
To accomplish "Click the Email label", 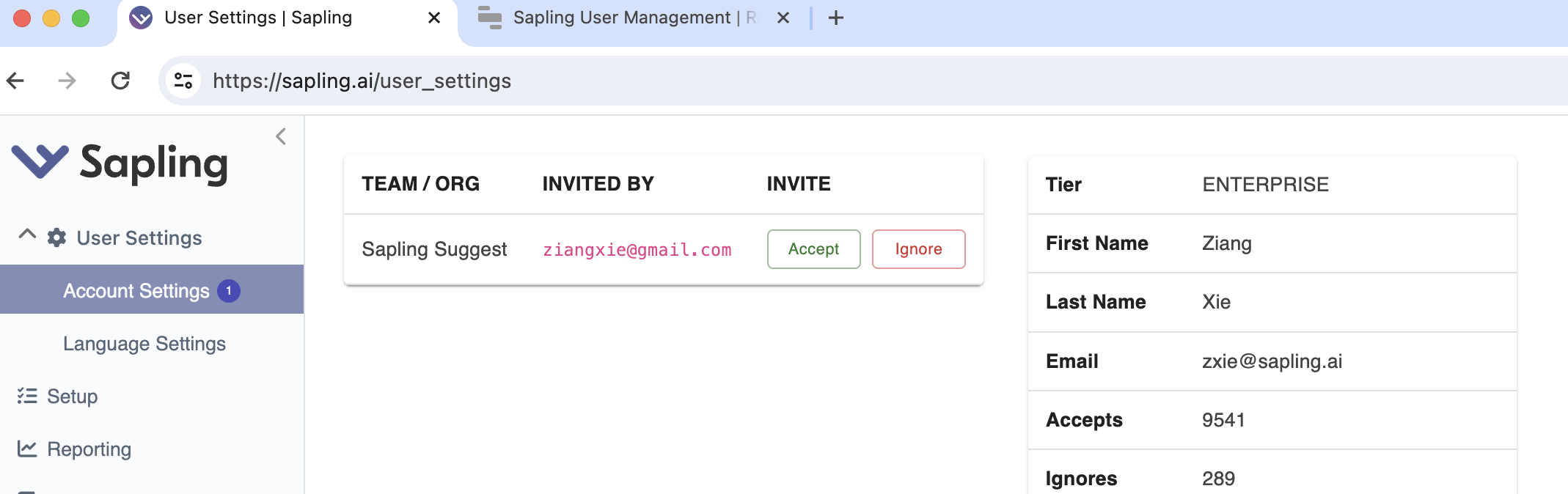I will coord(1072,361).
